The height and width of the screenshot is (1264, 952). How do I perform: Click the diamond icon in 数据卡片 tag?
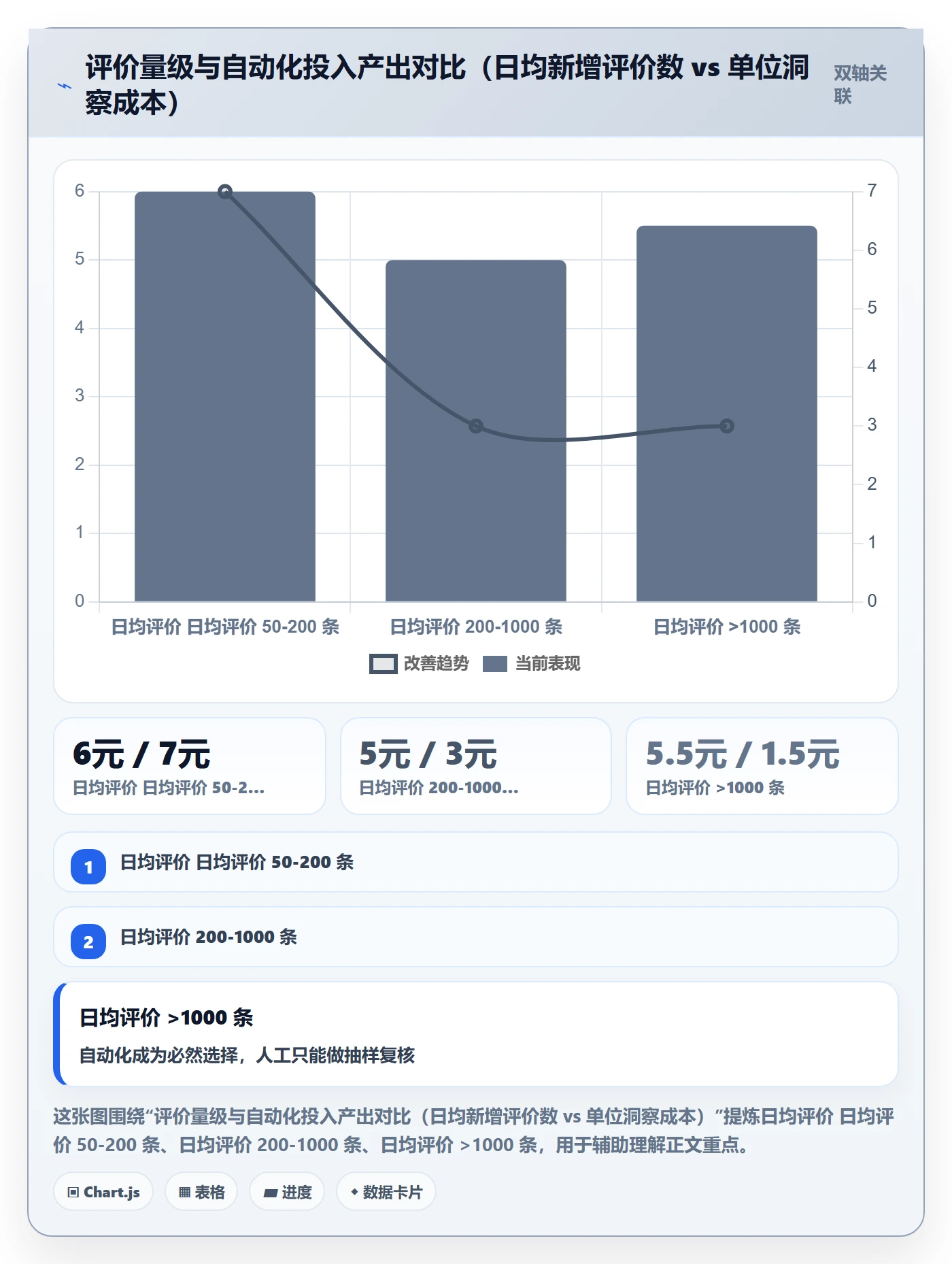[x=354, y=1192]
